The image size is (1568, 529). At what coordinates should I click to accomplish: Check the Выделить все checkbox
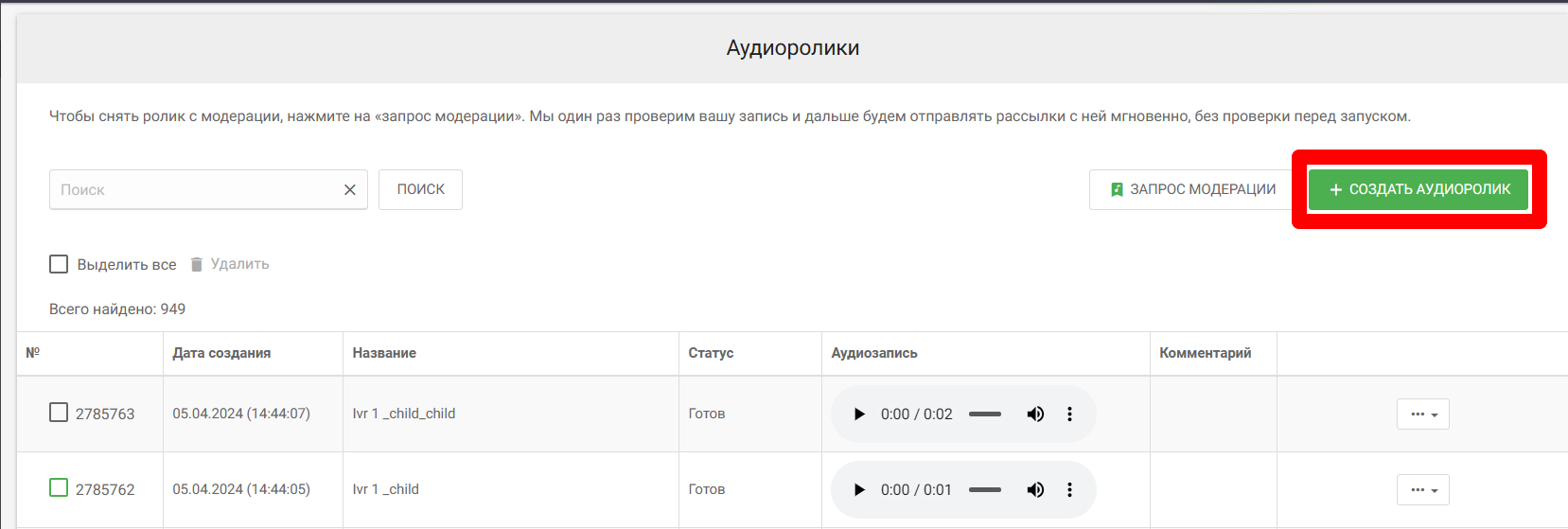[x=59, y=264]
